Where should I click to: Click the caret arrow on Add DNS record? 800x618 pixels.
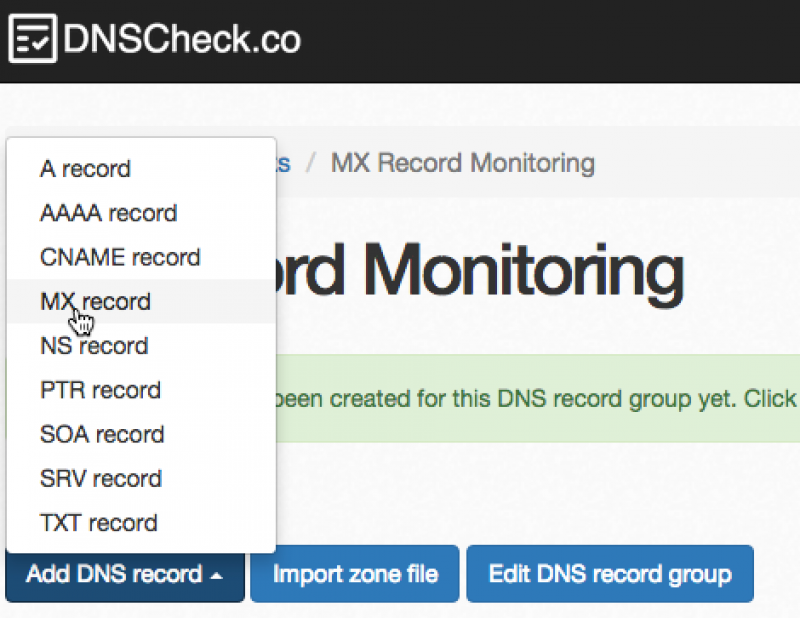coord(216,576)
